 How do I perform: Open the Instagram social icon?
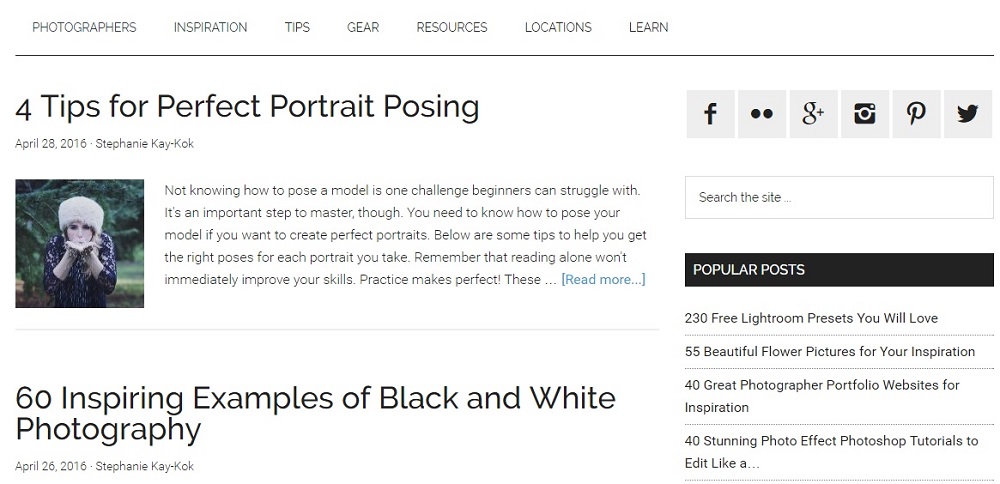coord(865,114)
